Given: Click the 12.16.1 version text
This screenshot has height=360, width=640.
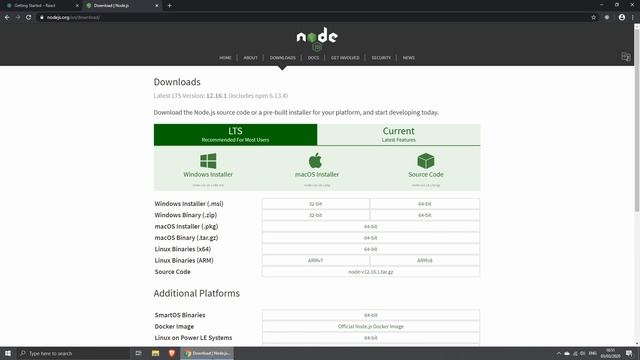Looking at the screenshot, I should tap(216, 96).
